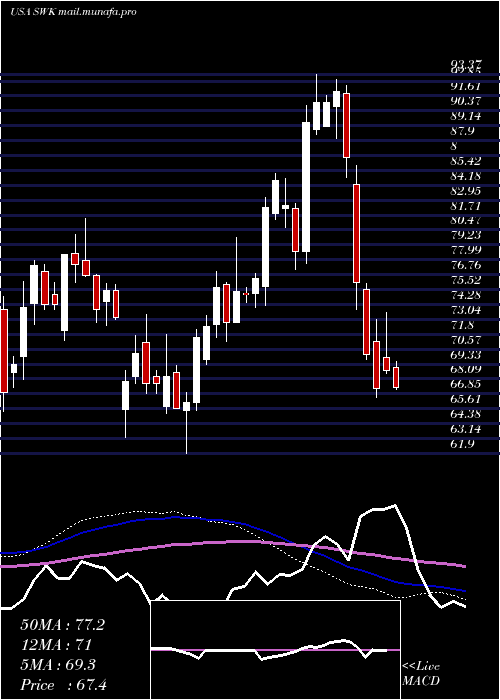The width and height of the screenshot is (500, 700).
Task: Click the 85.42 price axis label
Action: click(466, 161)
